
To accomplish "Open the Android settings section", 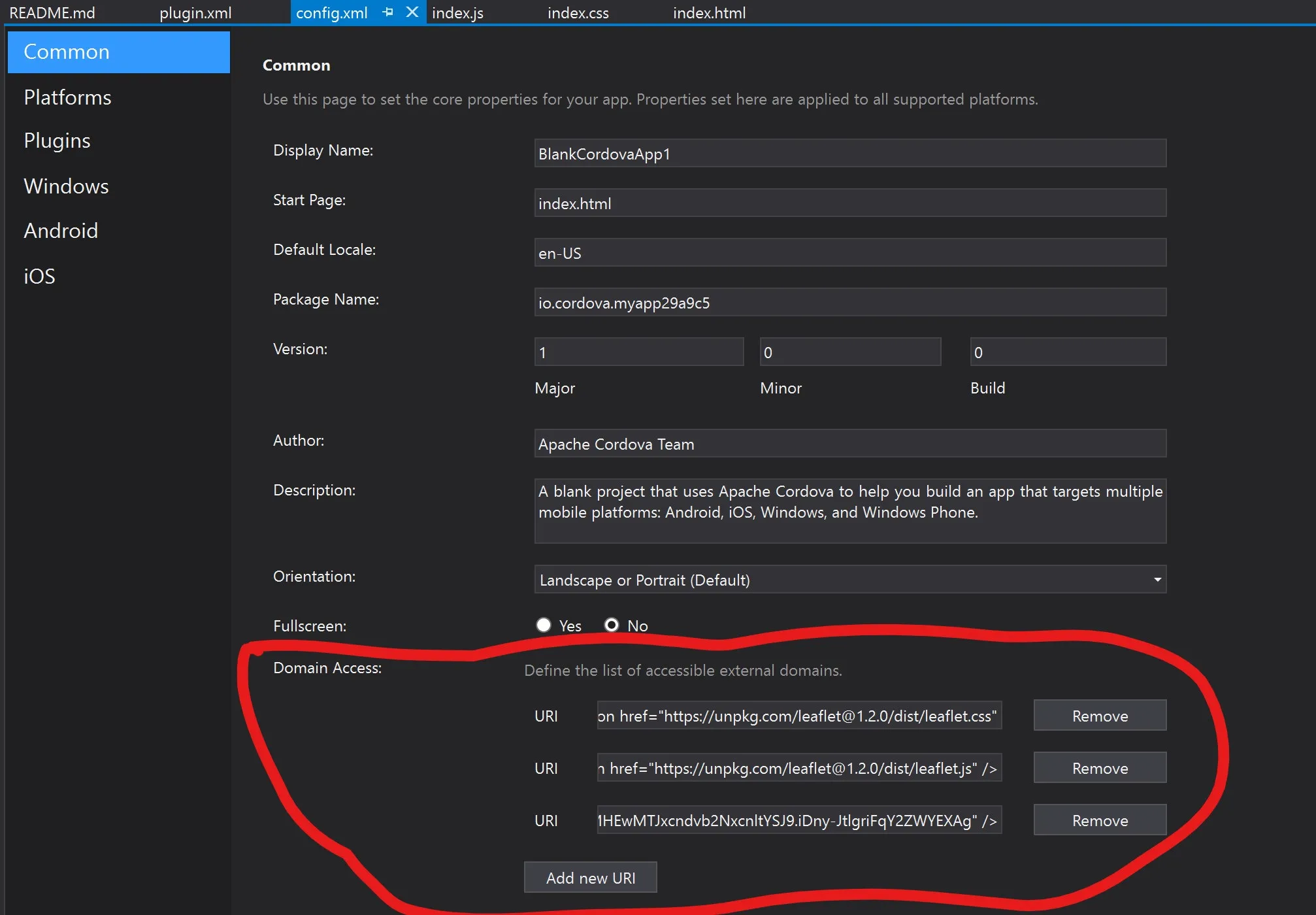I will tap(61, 231).
